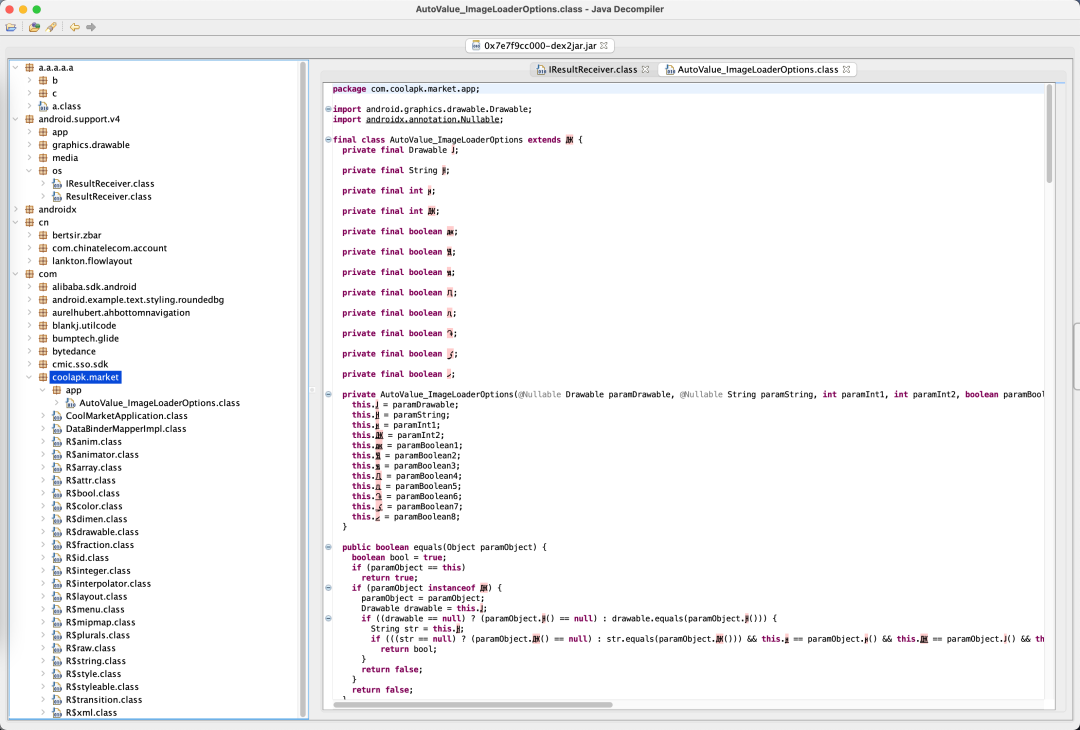Collapse the android.support.v4 package
The image size is (1080, 730).
(x=15, y=119)
